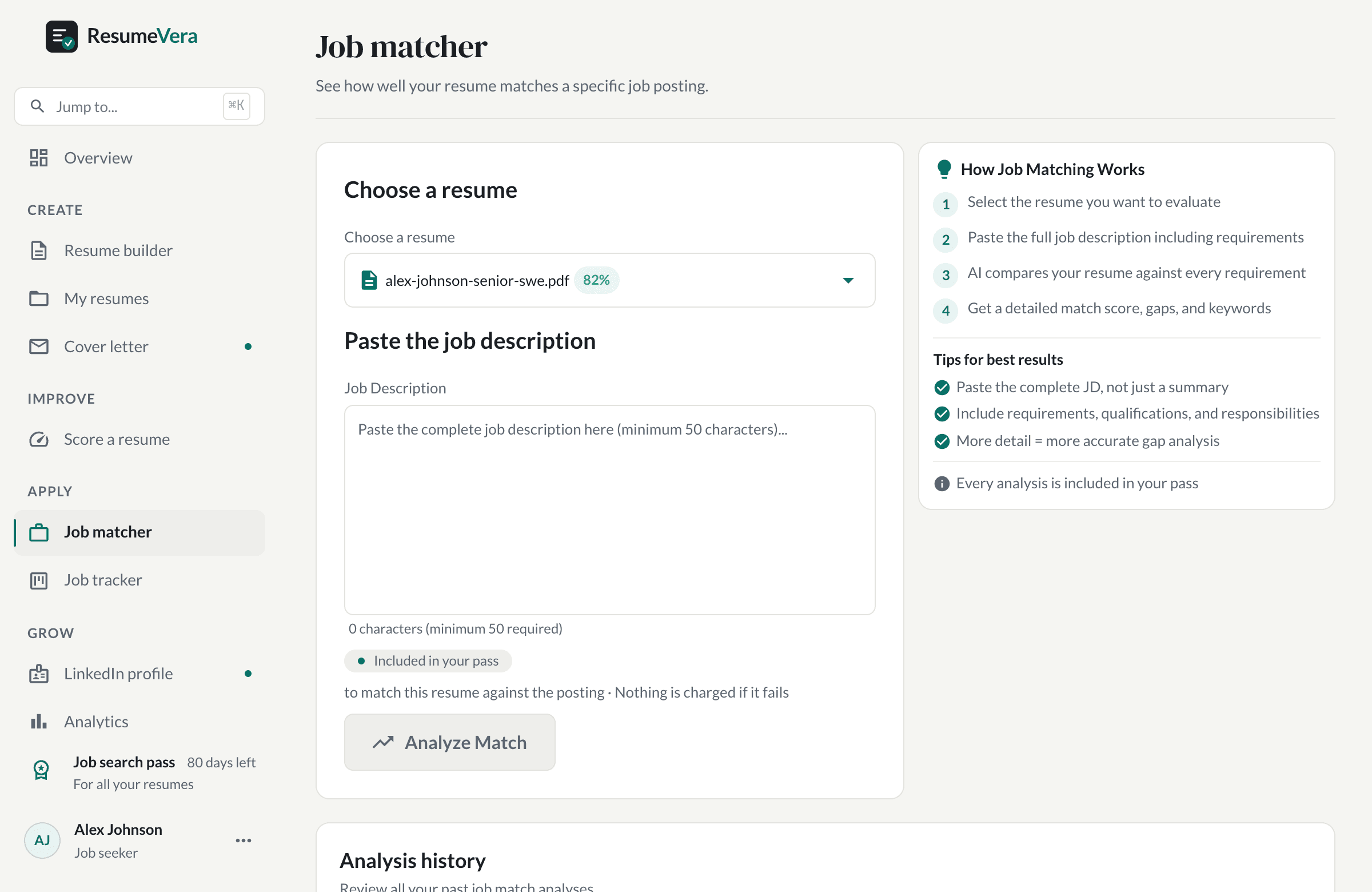Click the green dot next to Cover letter
The image size is (1372, 892).
click(248, 346)
